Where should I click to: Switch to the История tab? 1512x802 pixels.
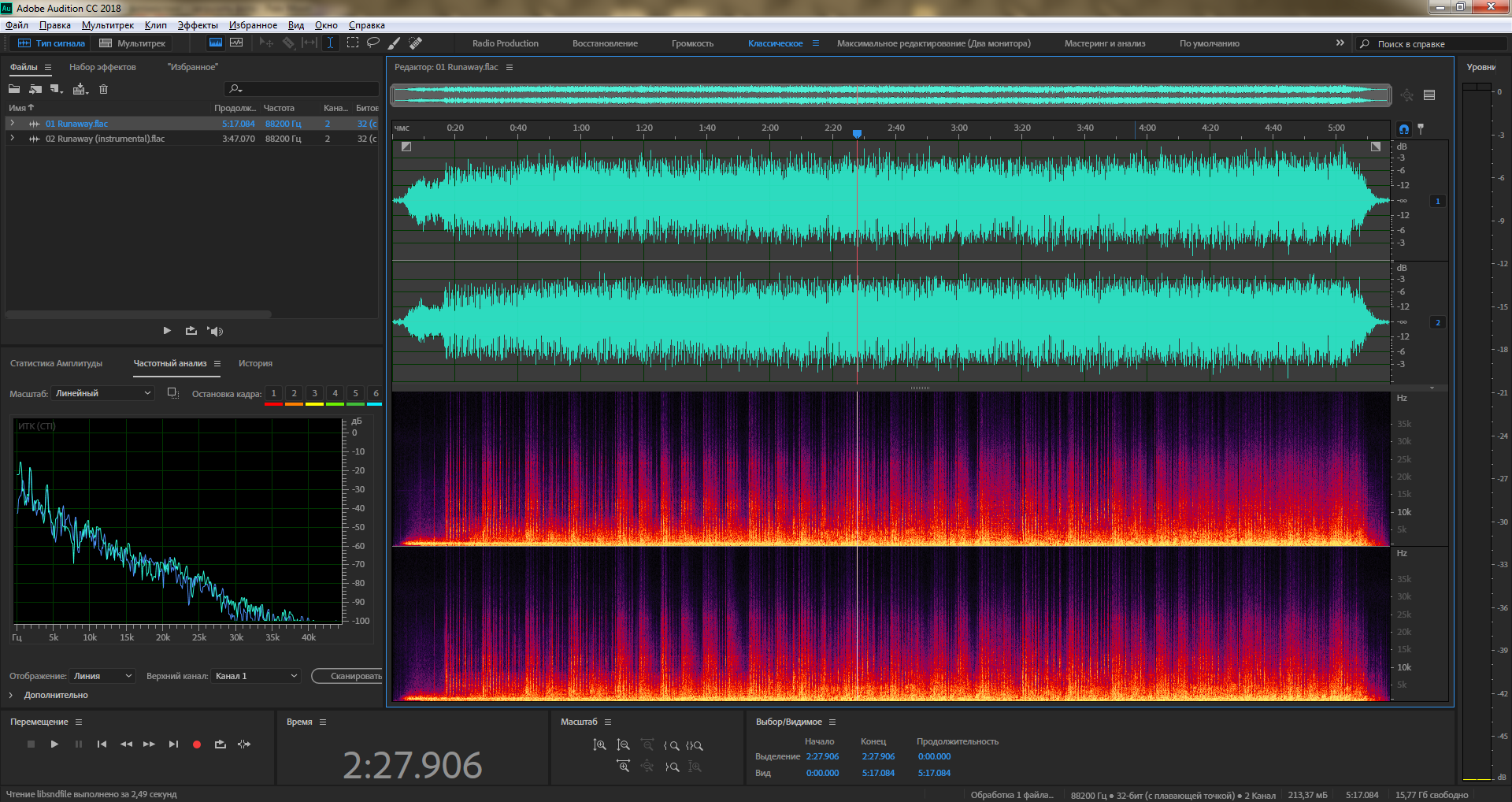[x=255, y=363]
